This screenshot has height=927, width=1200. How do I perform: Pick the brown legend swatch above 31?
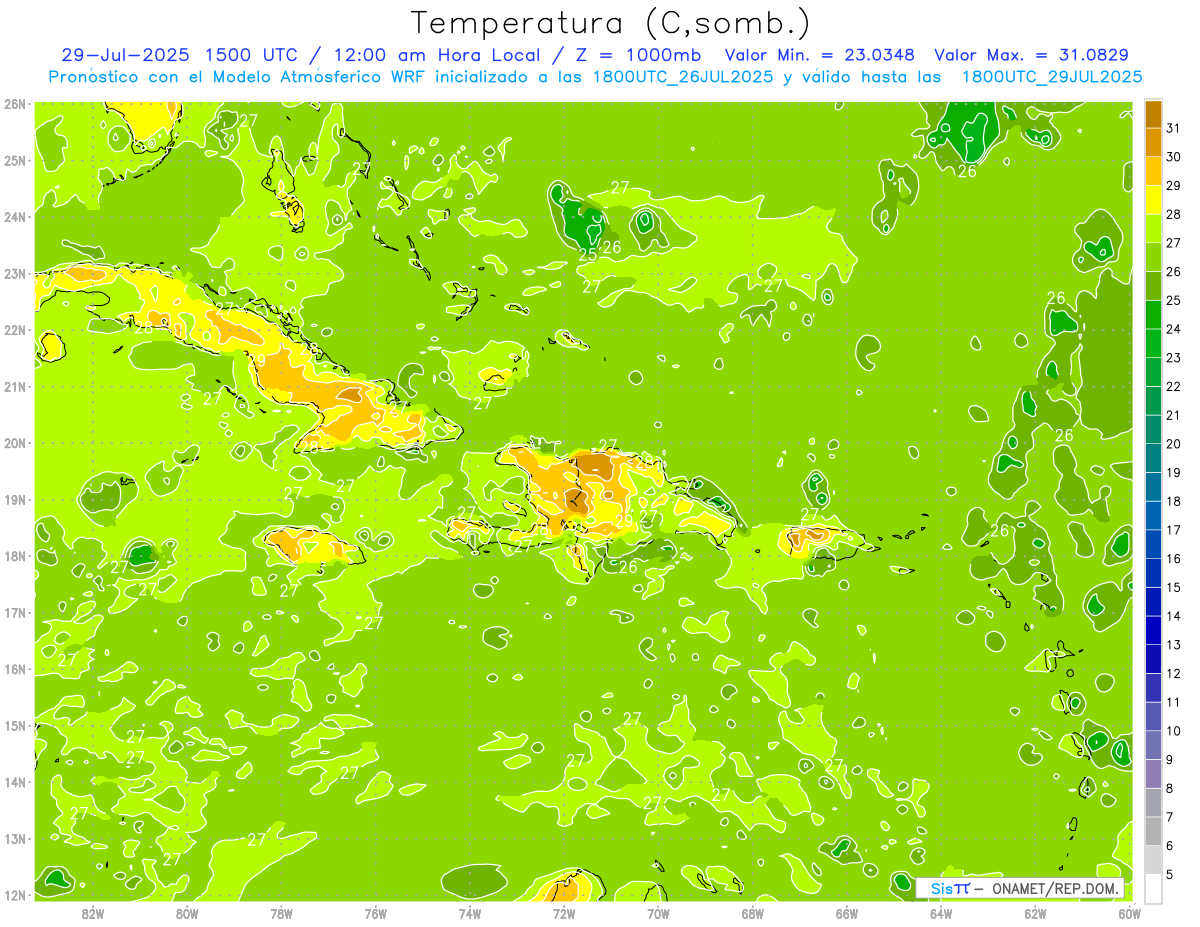(x=1154, y=114)
